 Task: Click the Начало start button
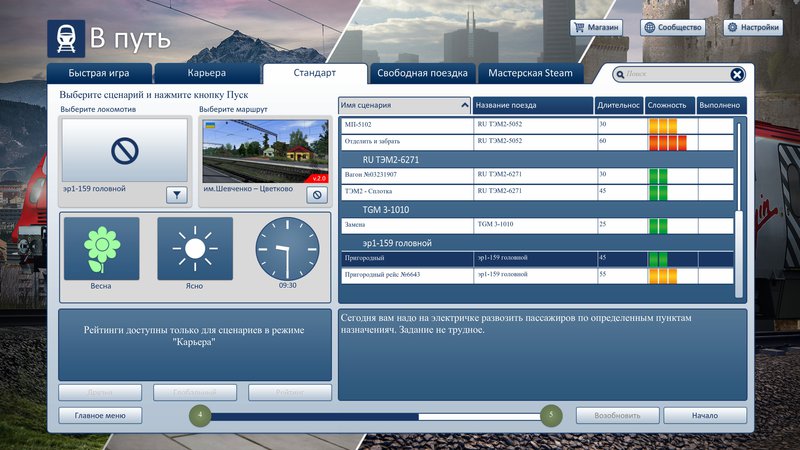point(705,415)
